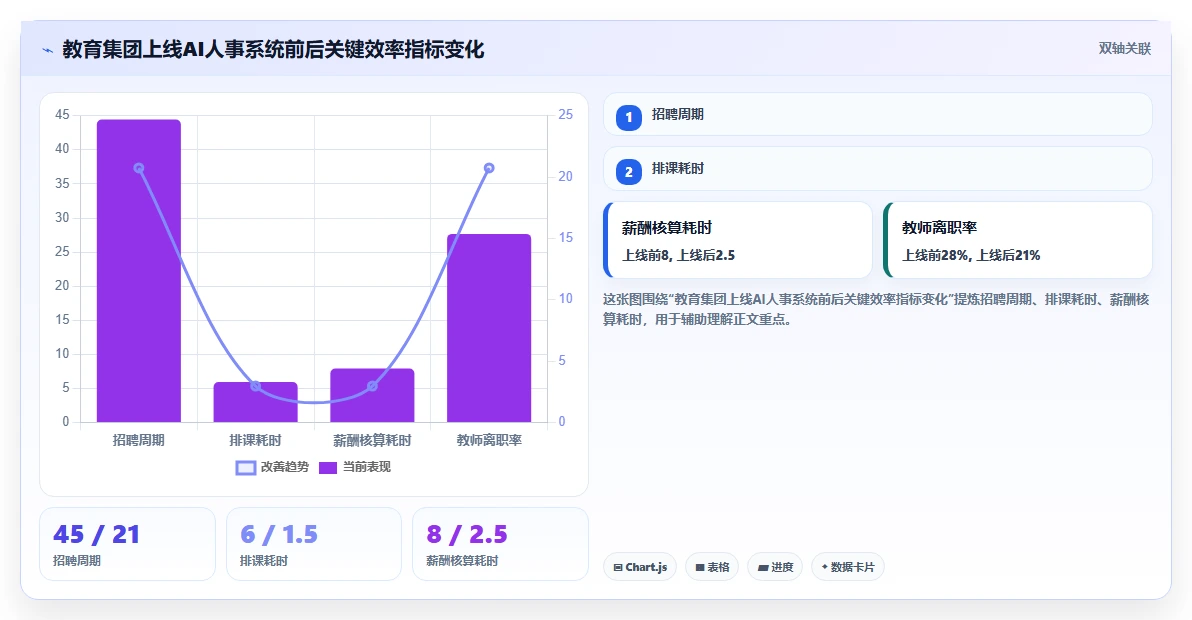This screenshot has width=1192, height=620.
Task: Click the icon inside the 数据卡片 chip
Action: pos(825,567)
